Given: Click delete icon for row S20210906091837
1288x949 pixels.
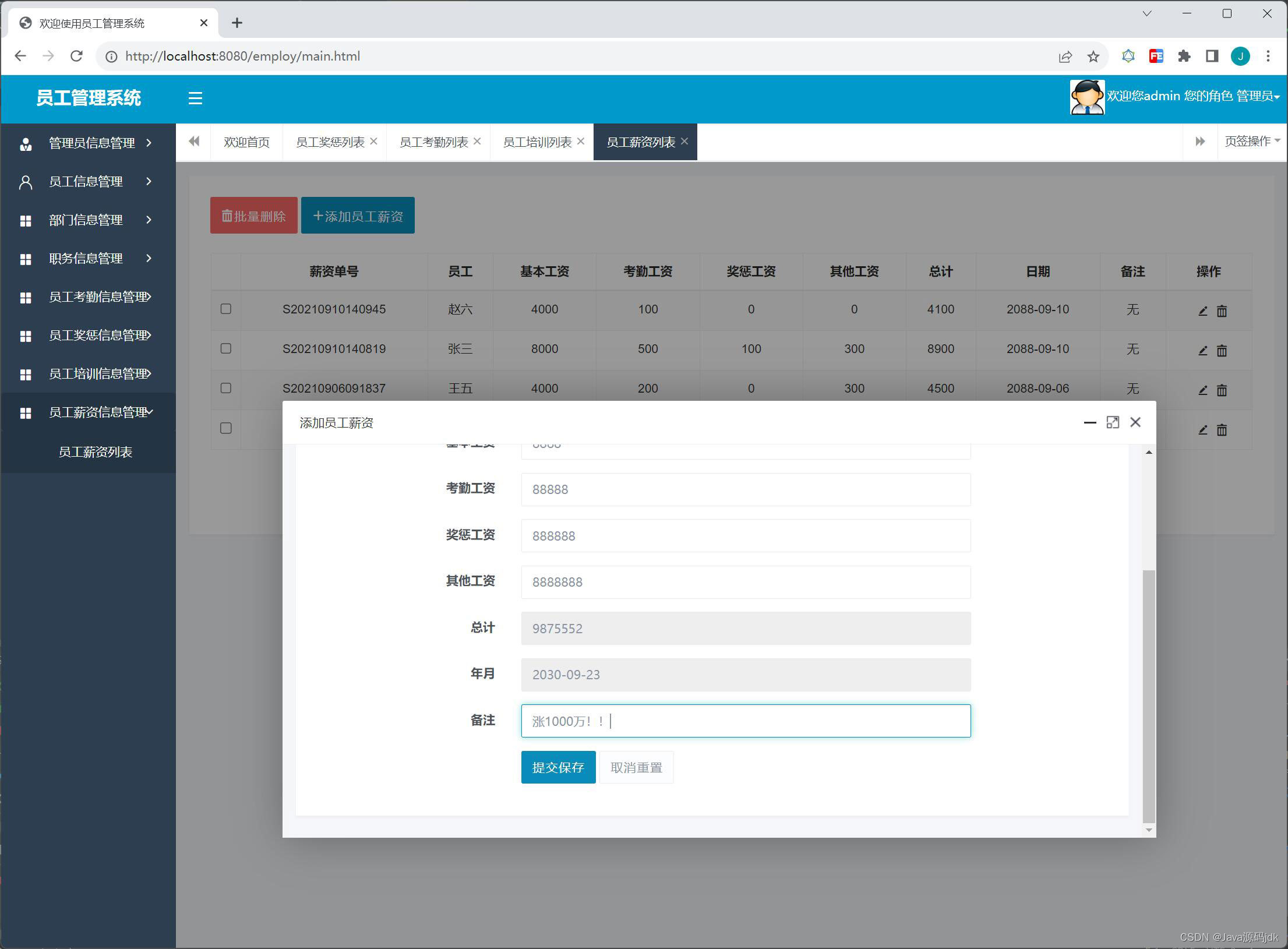Looking at the screenshot, I should tap(1222, 390).
